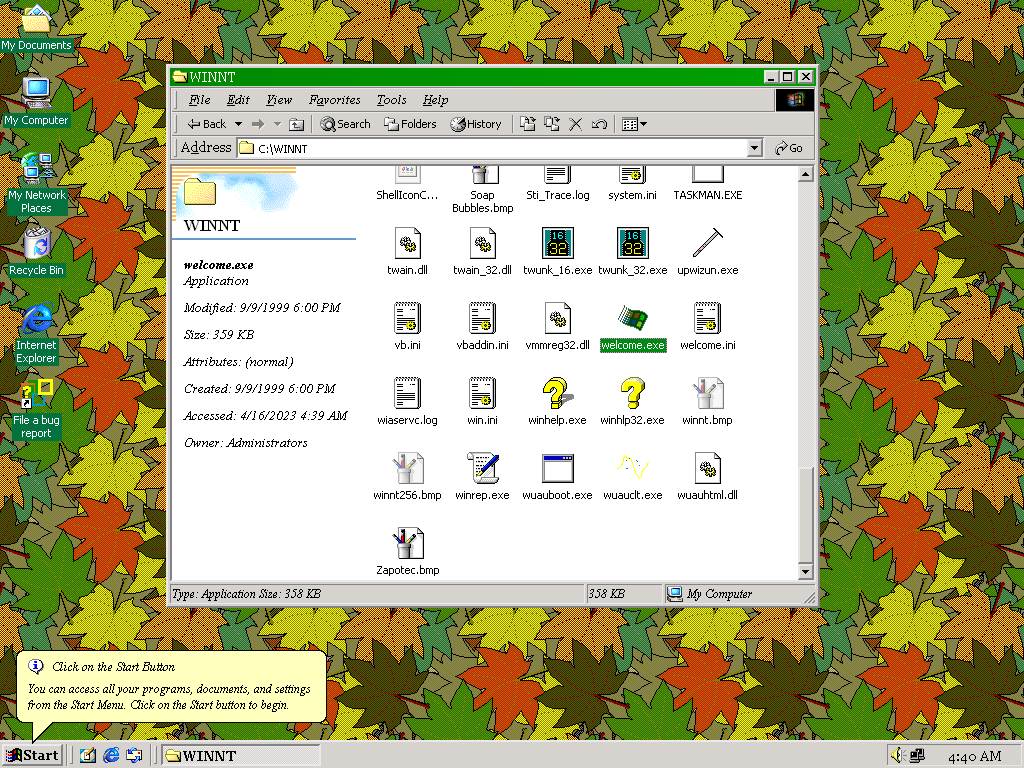Select the wuauclt.exe icon
Screen dimensions: 1024x768
633,468
